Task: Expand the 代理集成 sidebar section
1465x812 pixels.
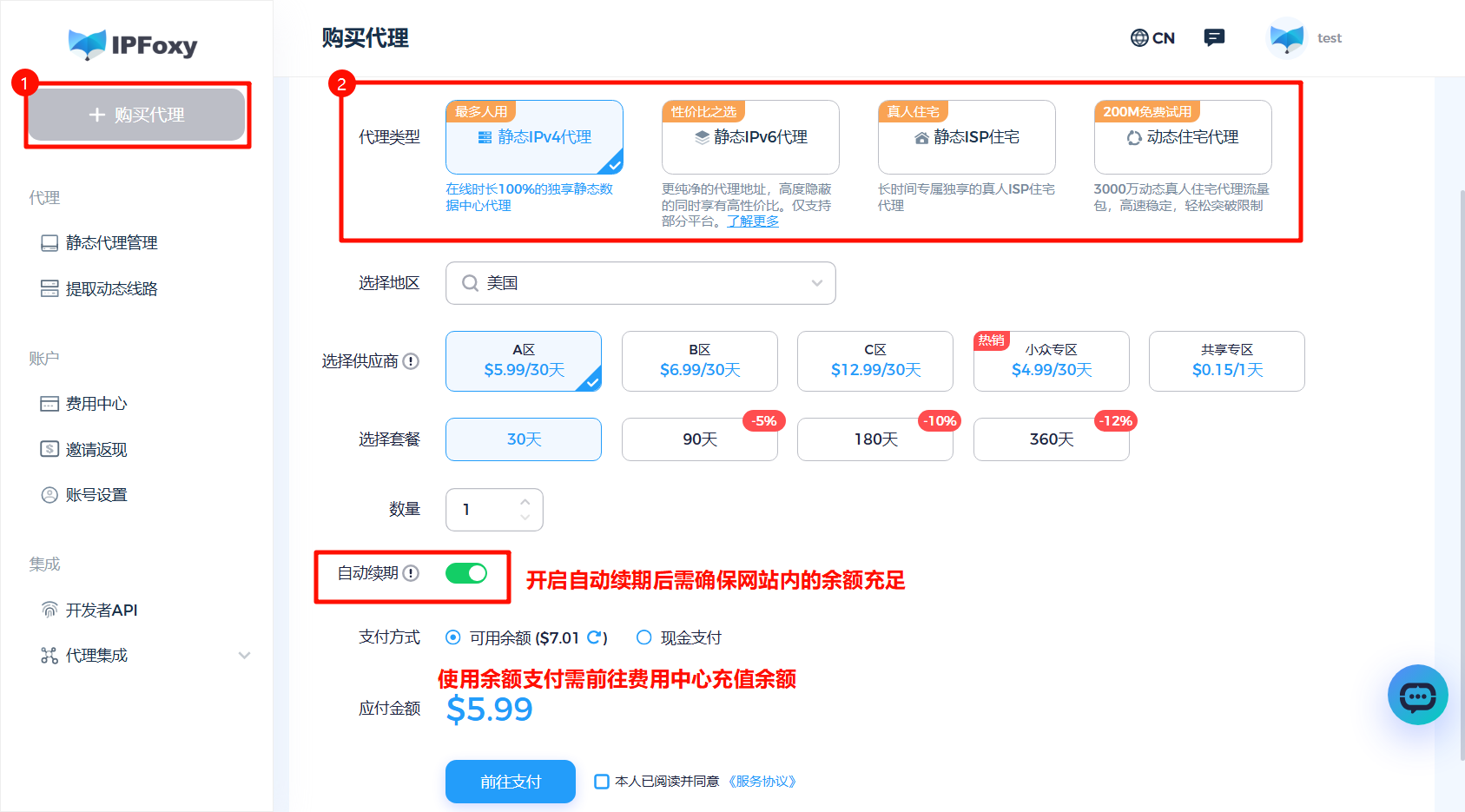Action: tap(96, 655)
